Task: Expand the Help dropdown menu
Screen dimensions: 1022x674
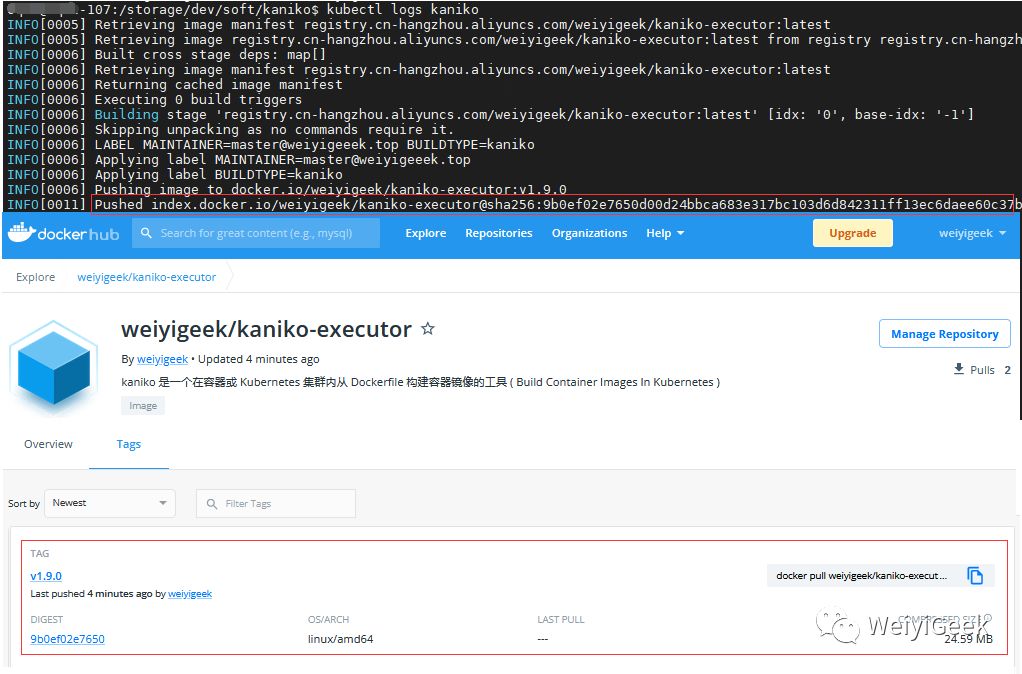Action: point(665,233)
